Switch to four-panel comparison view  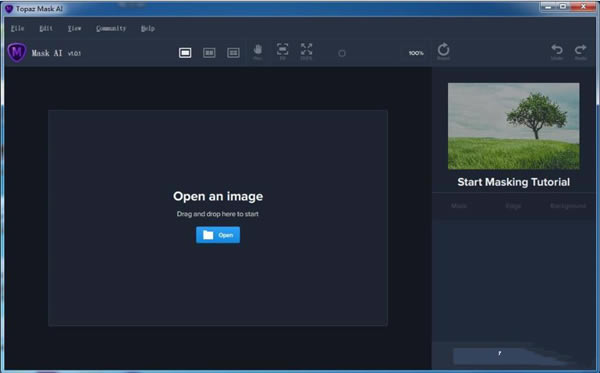point(233,53)
